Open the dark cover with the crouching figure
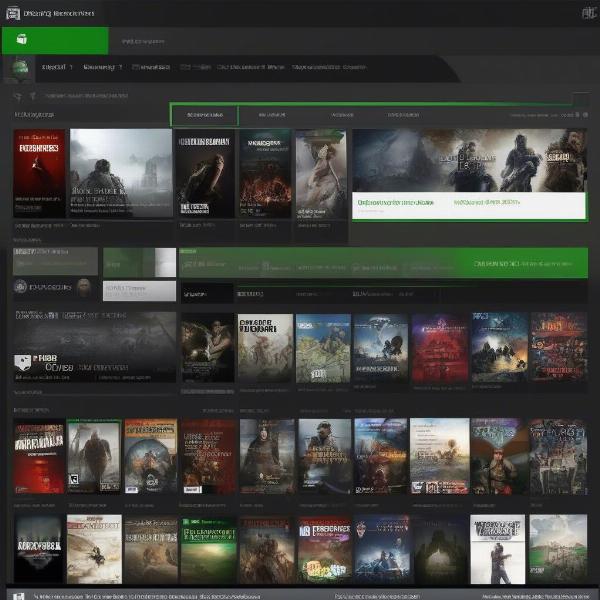600x600 pixels. (205, 173)
